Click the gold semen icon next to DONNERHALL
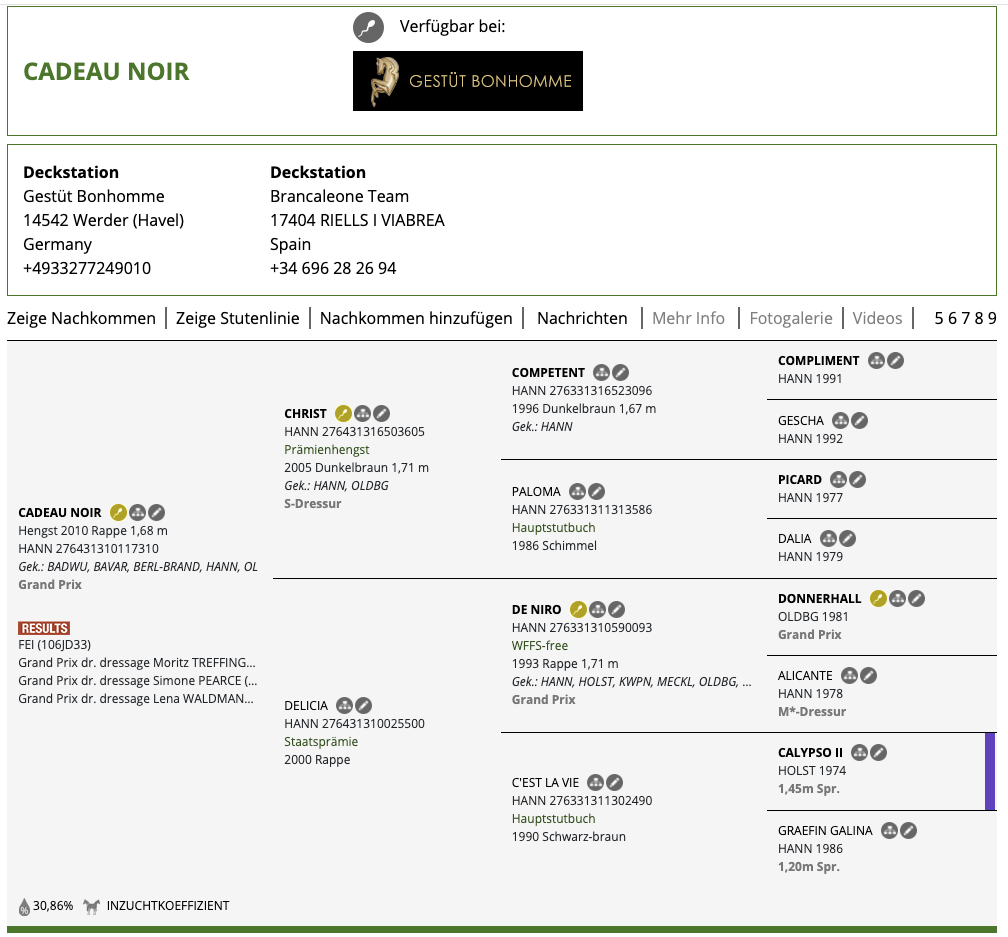Image resolution: width=1008 pixels, height=937 pixels. click(x=878, y=598)
